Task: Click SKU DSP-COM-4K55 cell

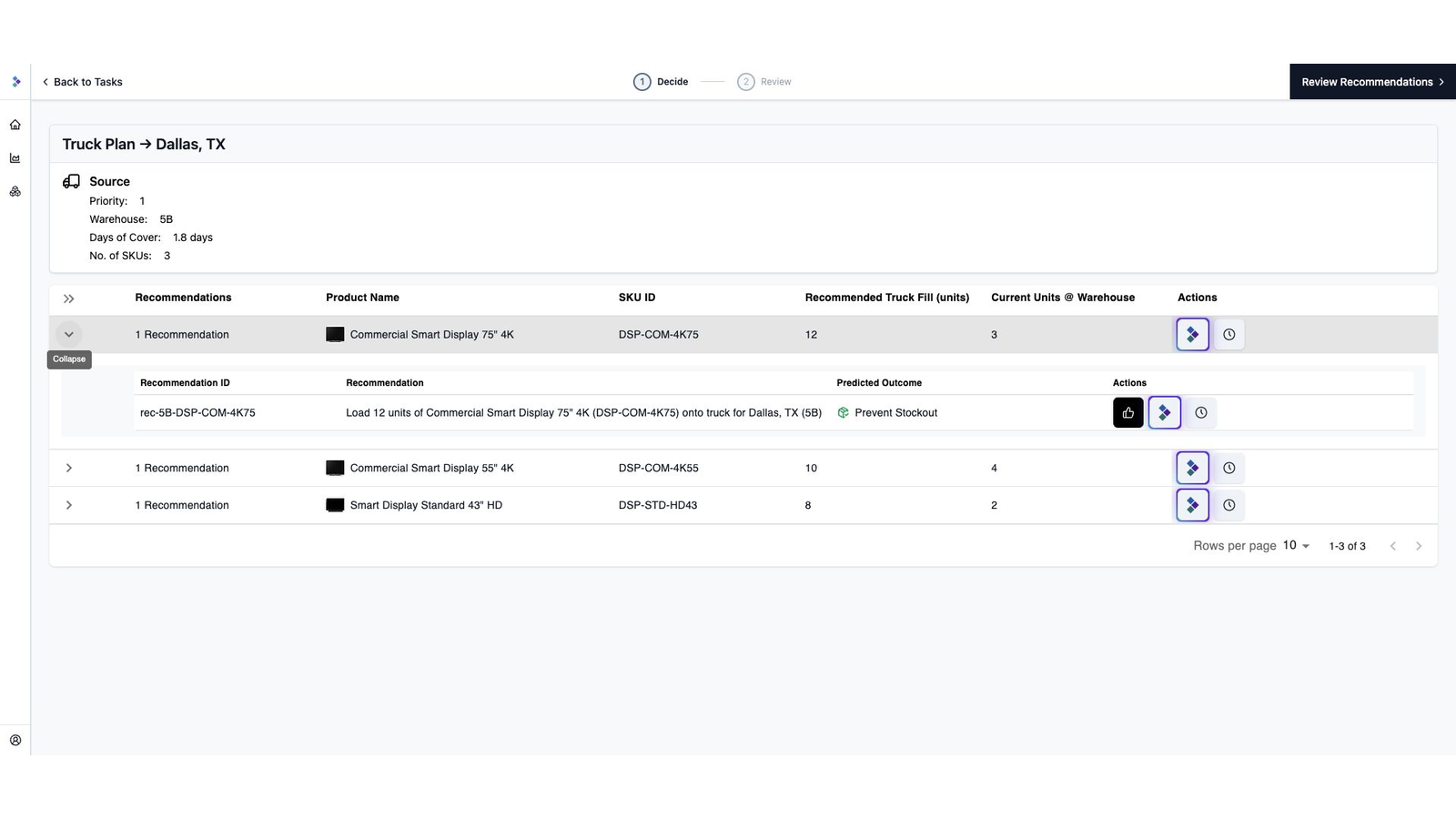Action: coord(659,468)
